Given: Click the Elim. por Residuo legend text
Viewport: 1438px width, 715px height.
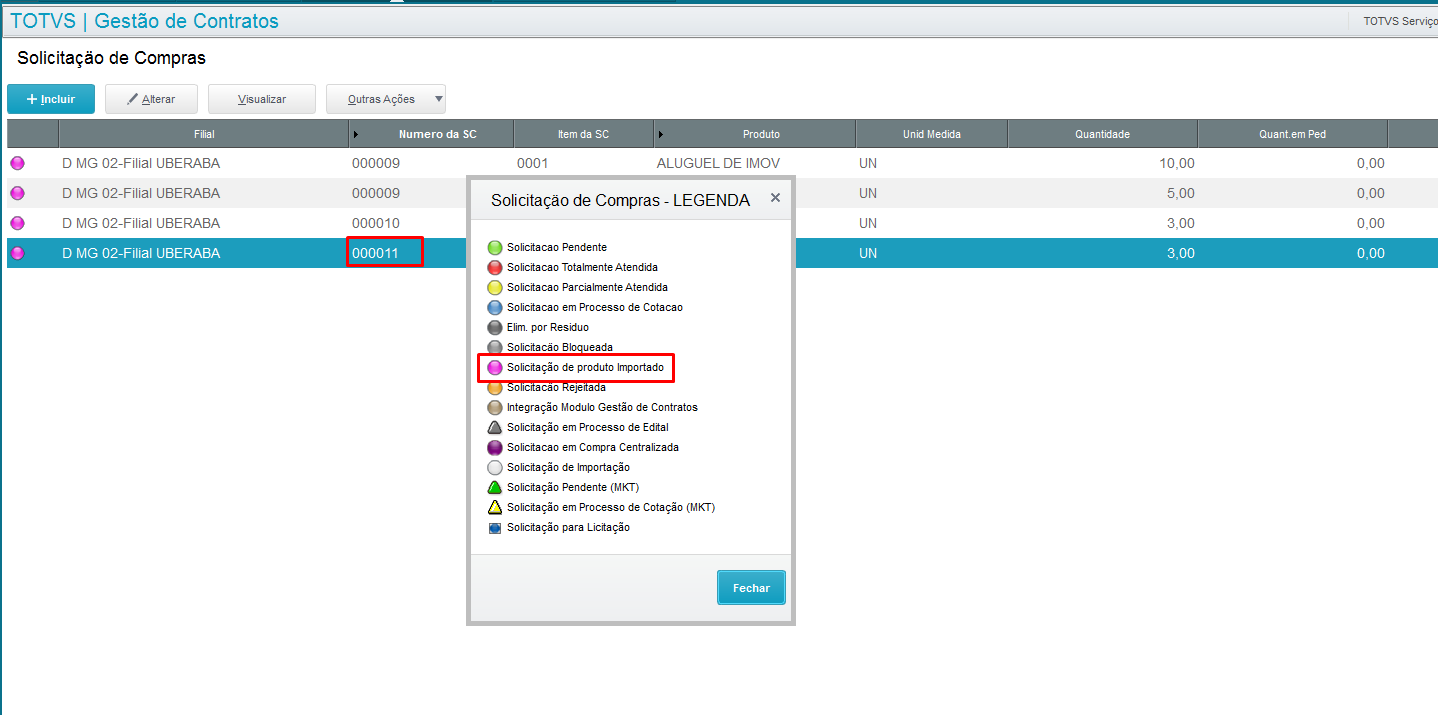Looking at the screenshot, I should click(548, 327).
